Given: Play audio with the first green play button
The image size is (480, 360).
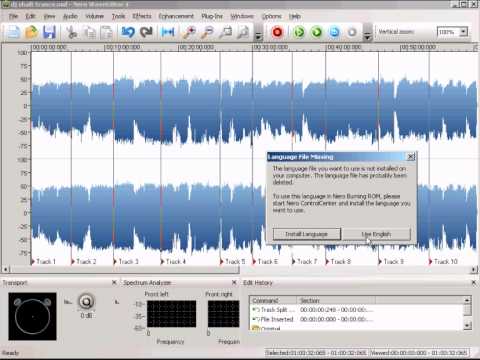Looking at the screenshot, I should 299,32.
